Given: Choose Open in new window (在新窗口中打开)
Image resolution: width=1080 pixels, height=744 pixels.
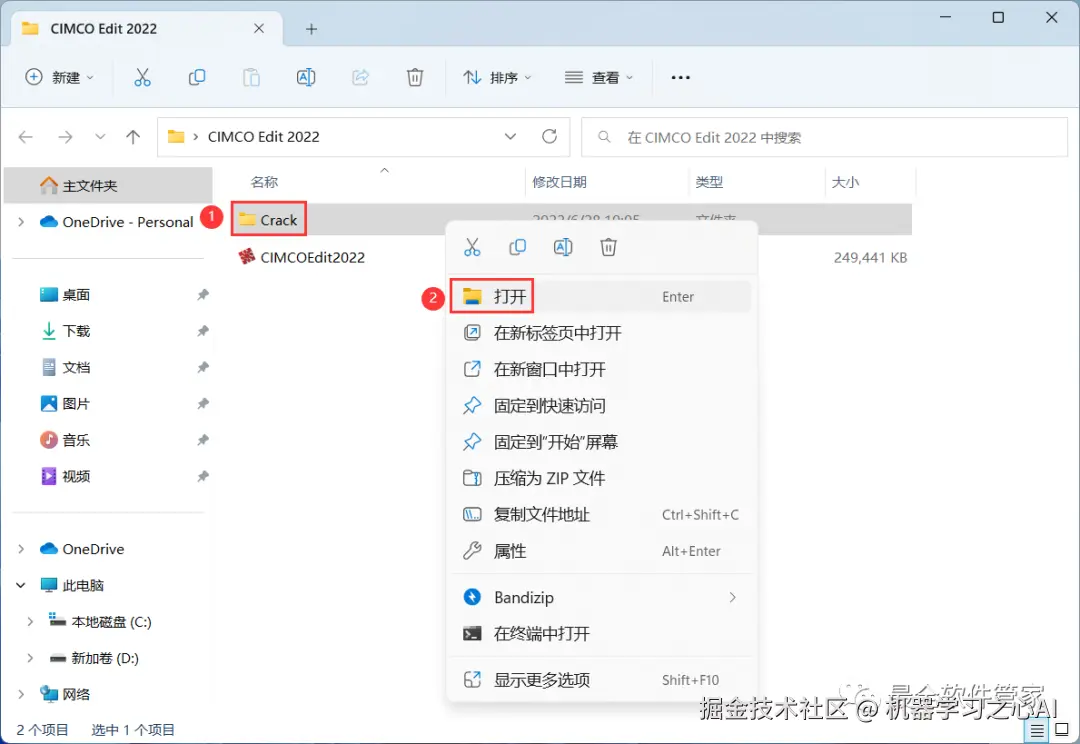Looking at the screenshot, I should [x=600, y=369].
